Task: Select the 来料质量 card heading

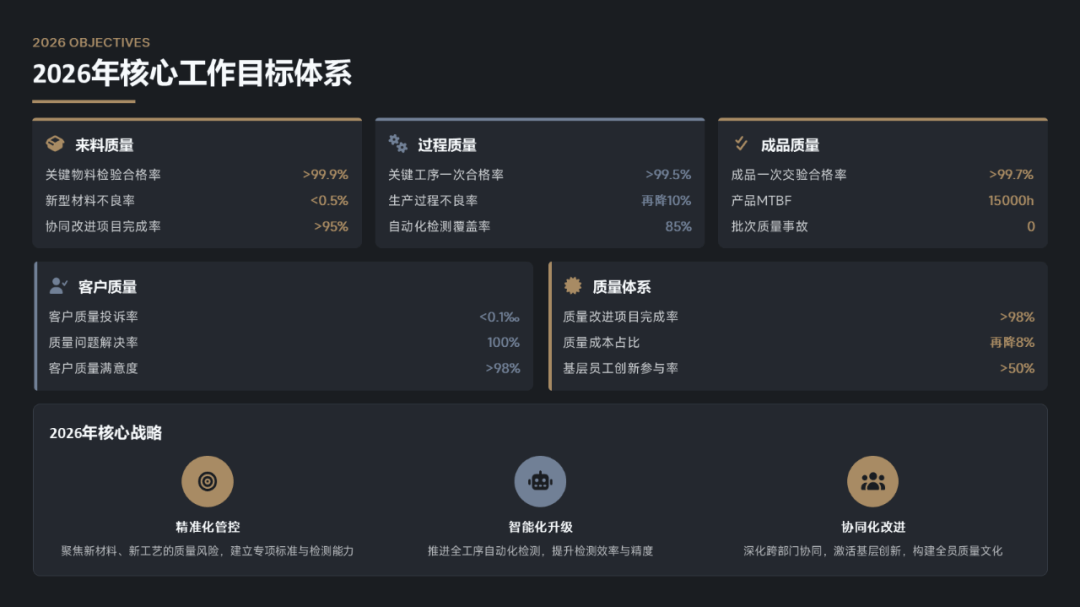Action: click(x=104, y=145)
